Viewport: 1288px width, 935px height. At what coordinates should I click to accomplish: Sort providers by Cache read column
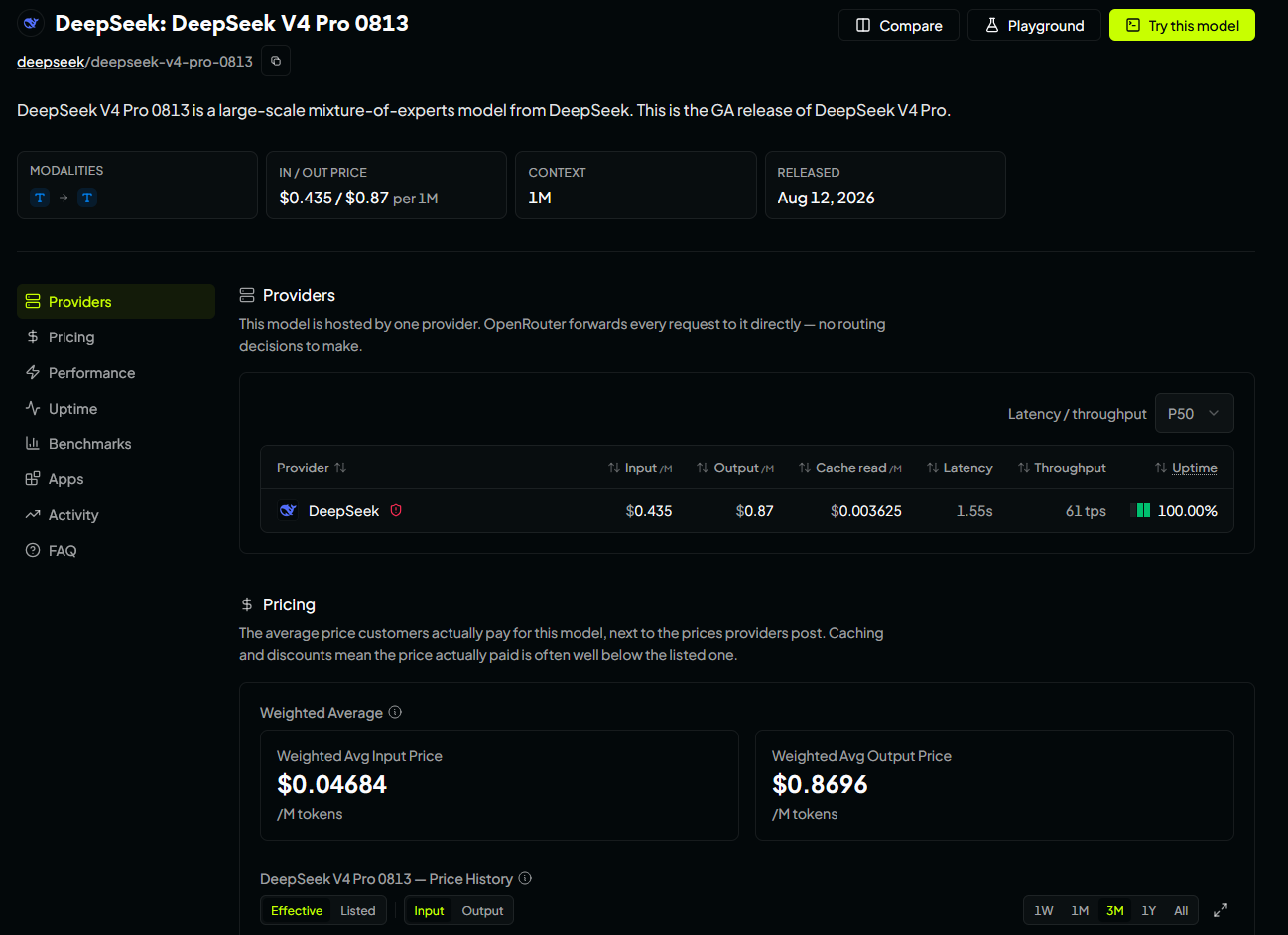(x=850, y=467)
